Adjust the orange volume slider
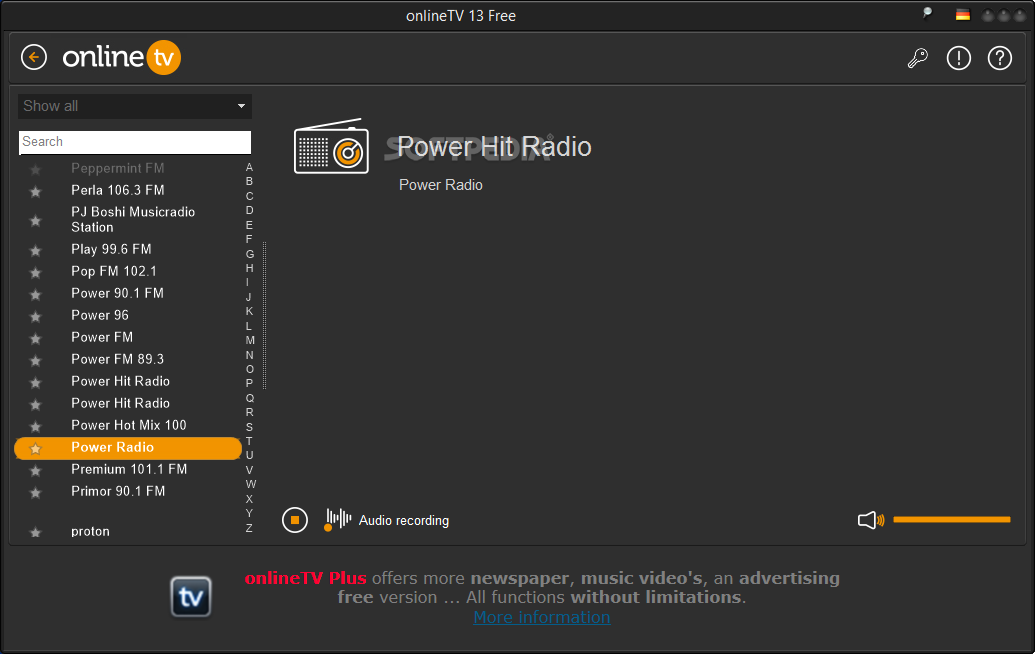1035x654 pixels. (x=951, y=519)
